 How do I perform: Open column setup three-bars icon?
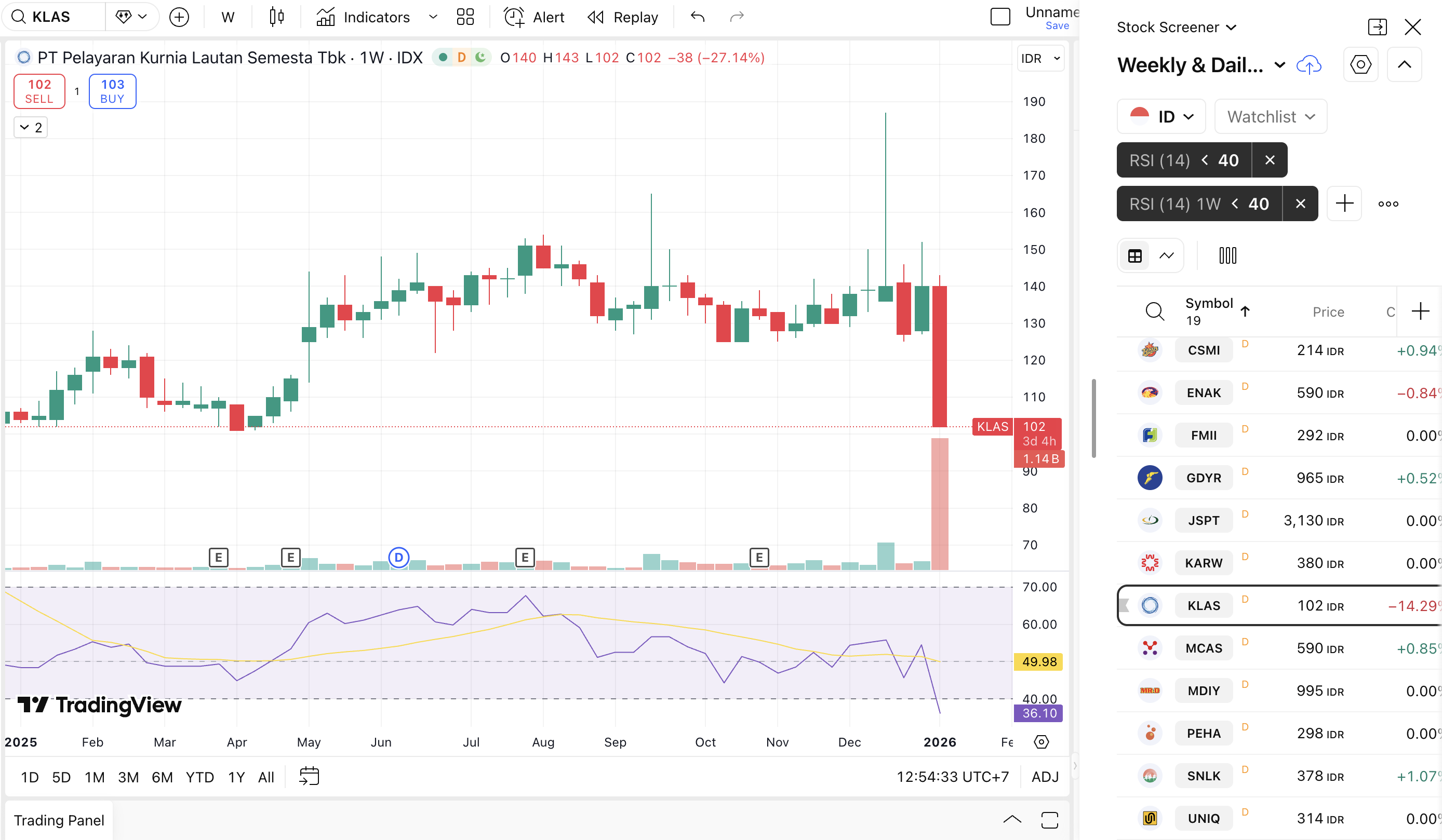(1227, 255)
